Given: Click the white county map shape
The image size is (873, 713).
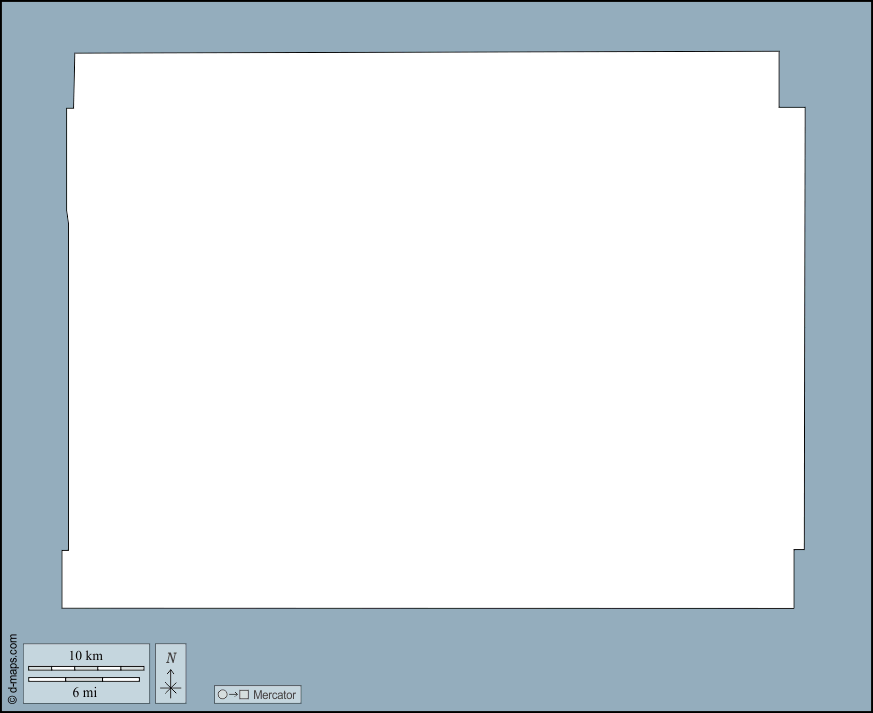Looking at the screenshot, I should point(434,330).
